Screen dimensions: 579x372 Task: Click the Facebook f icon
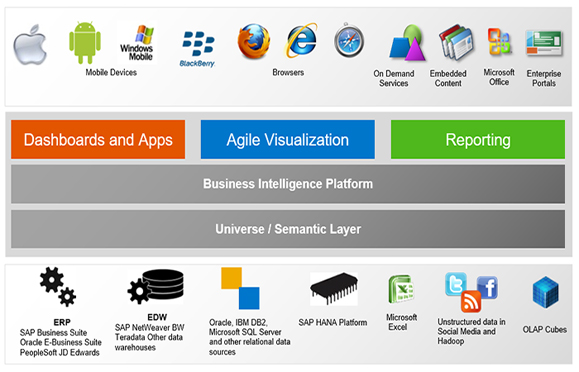487,287
